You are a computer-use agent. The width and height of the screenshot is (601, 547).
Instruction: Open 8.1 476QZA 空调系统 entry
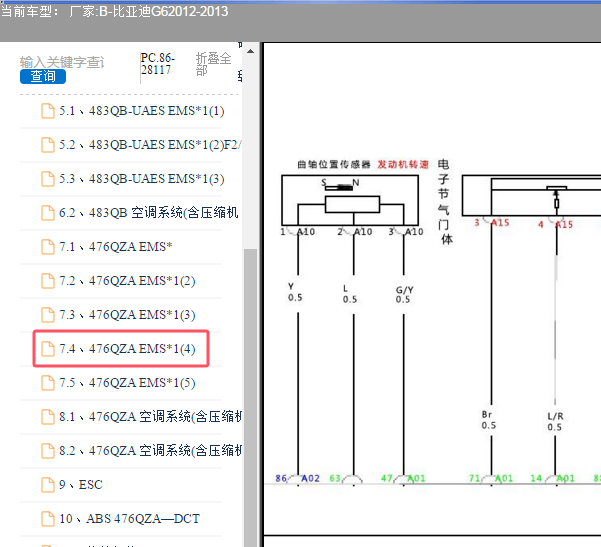[x=150, y=417]
